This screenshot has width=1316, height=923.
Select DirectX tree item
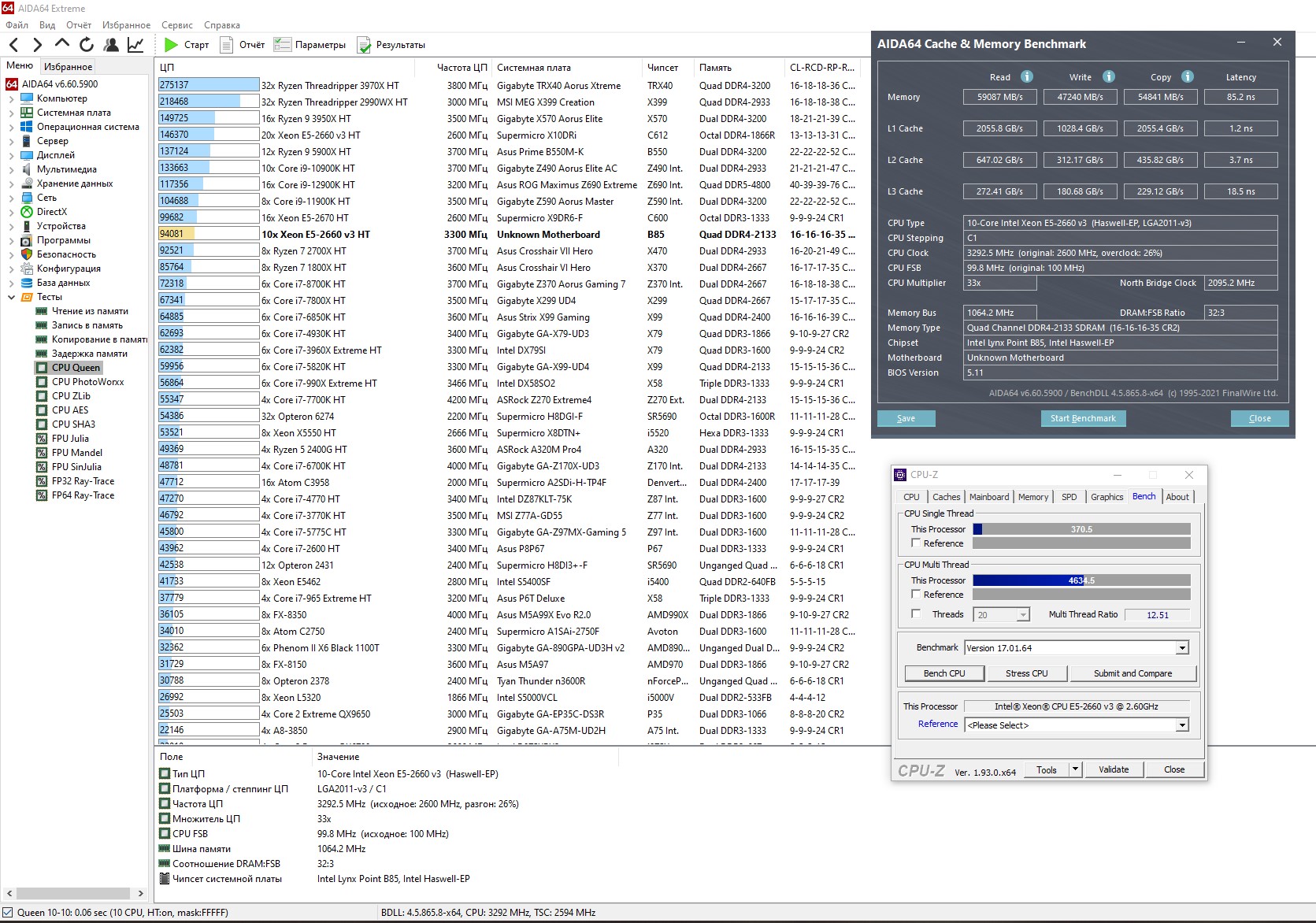coord(51,212)
